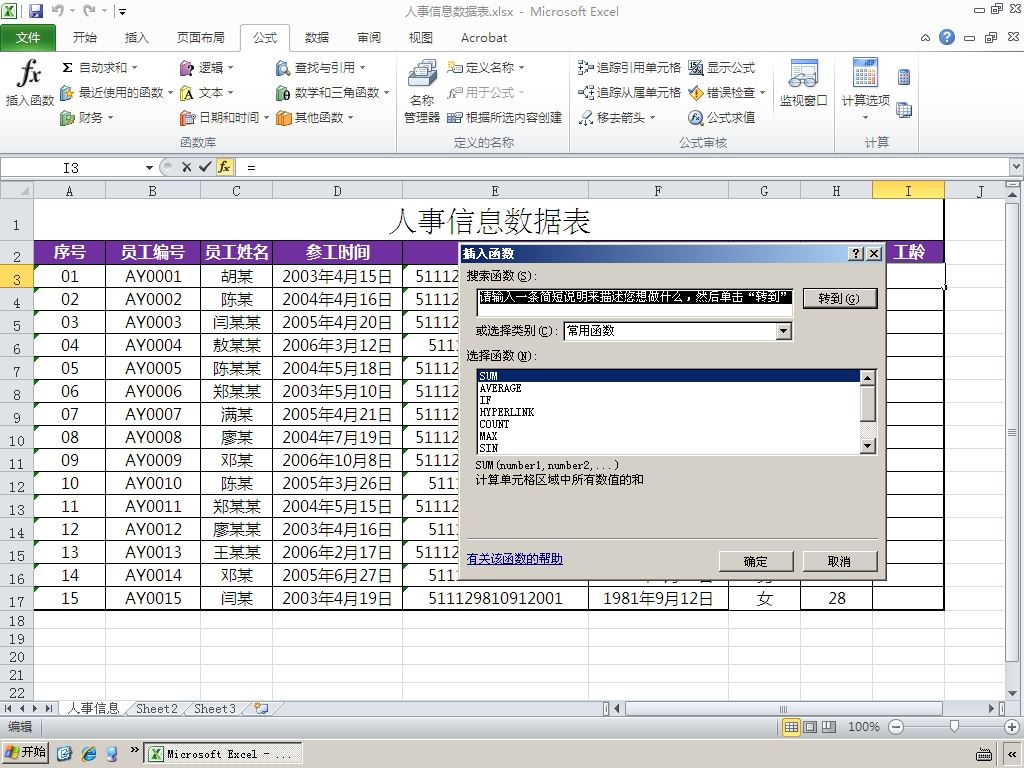Click the search function input field
The image size is (1024, 768).
[635, 302]
